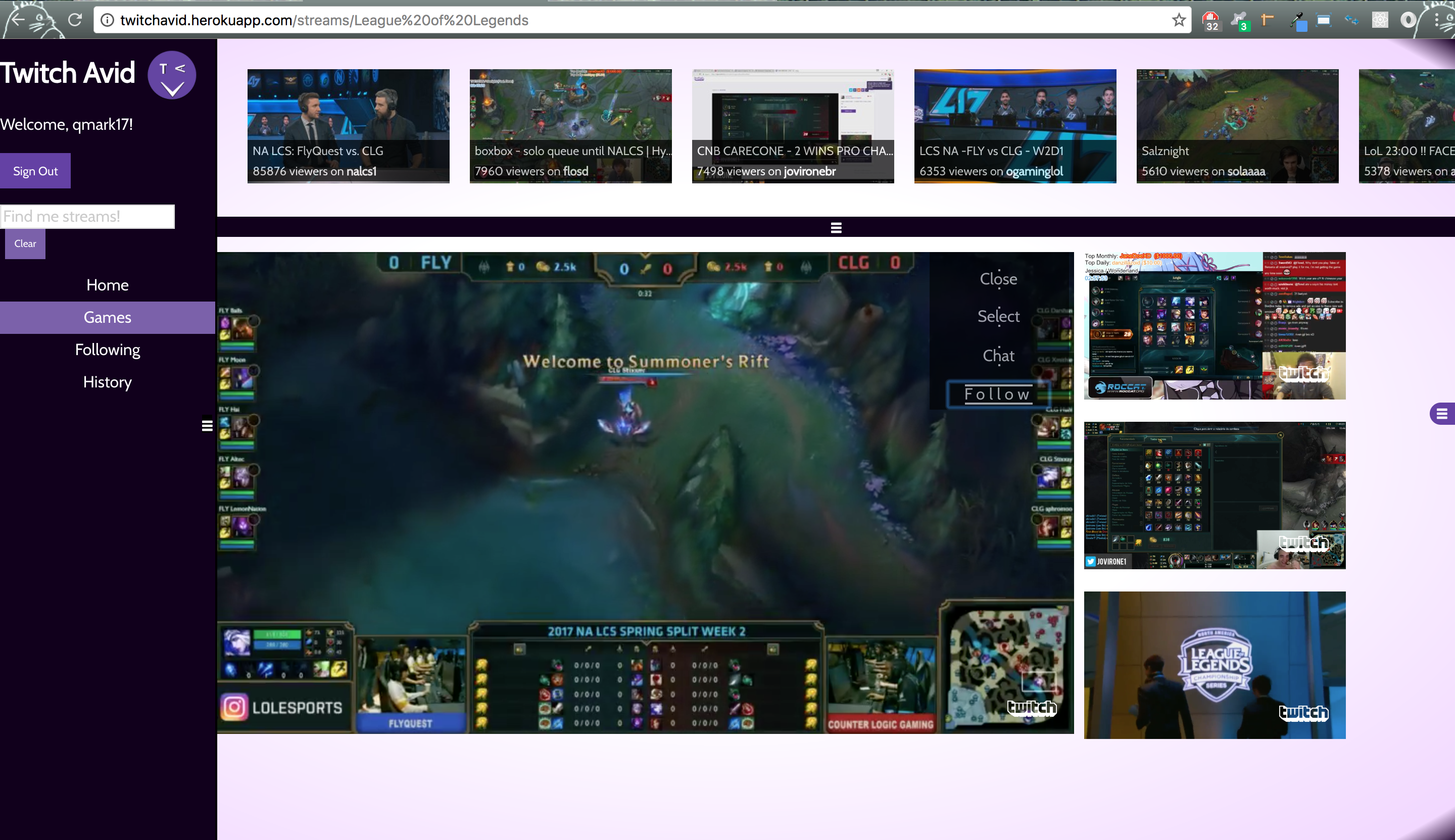Open the Chat option on stream overlay
This screenshot has height=840, width=1455.
(998, 356)
